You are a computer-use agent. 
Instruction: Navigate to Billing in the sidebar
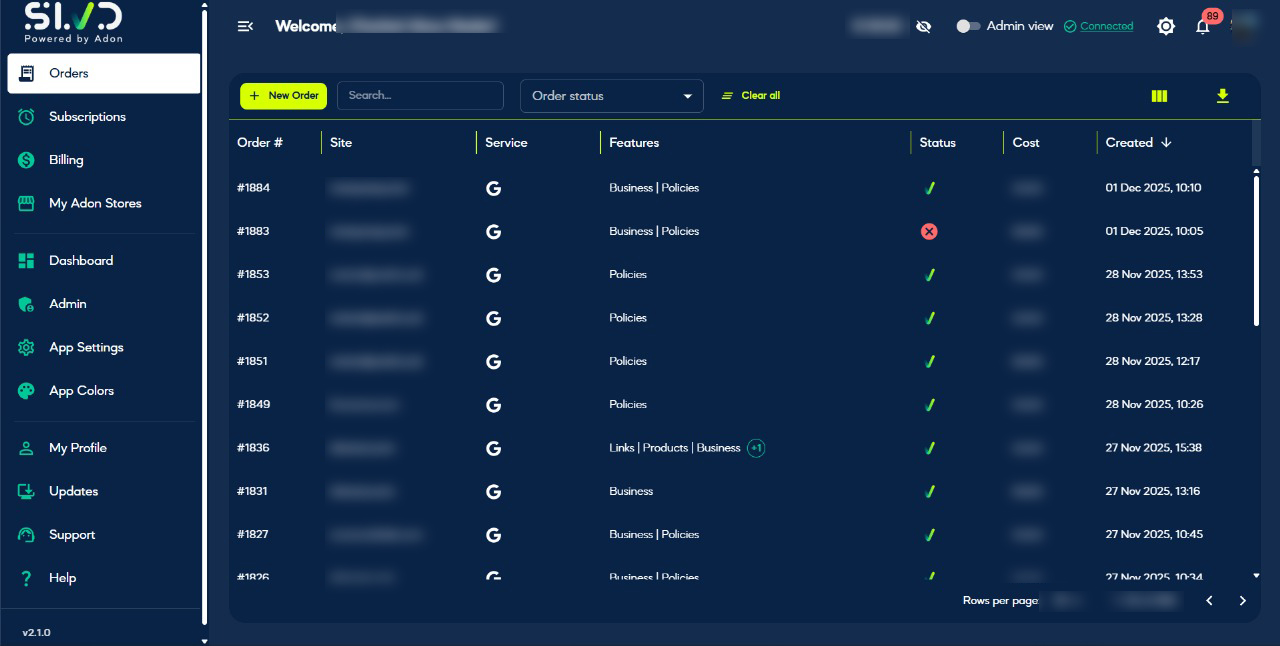pos(66,160)
